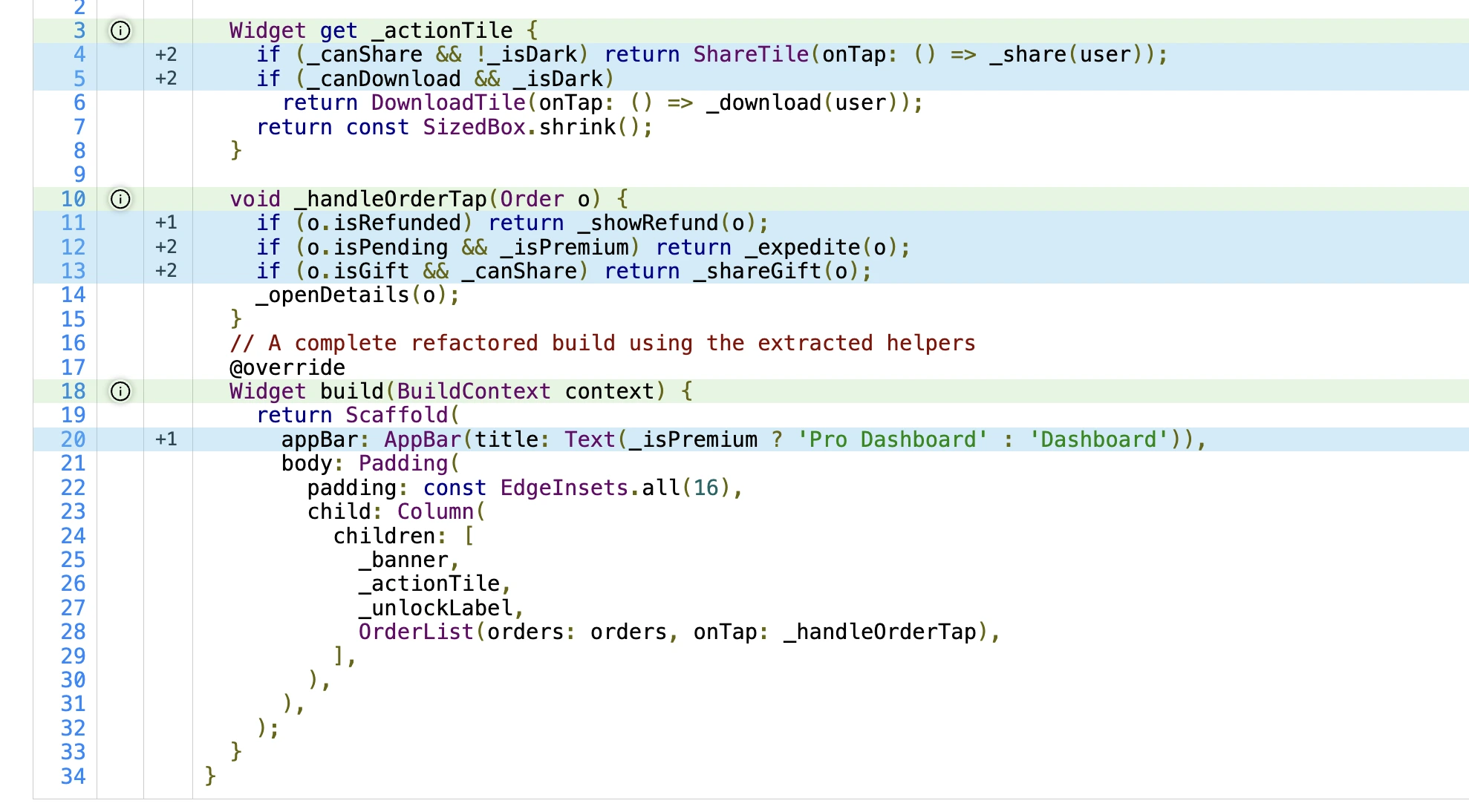1469x812 pixels.
Task: Click the 'Pro Dashboard' string literal
Action: (x=893, y=439)
